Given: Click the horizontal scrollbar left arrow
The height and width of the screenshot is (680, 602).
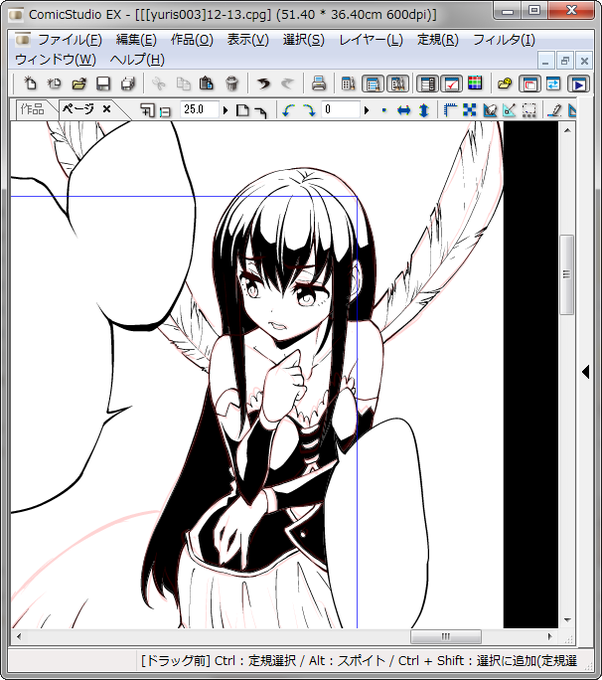Looking at the screenshot, I should click(x=19, y=636).
